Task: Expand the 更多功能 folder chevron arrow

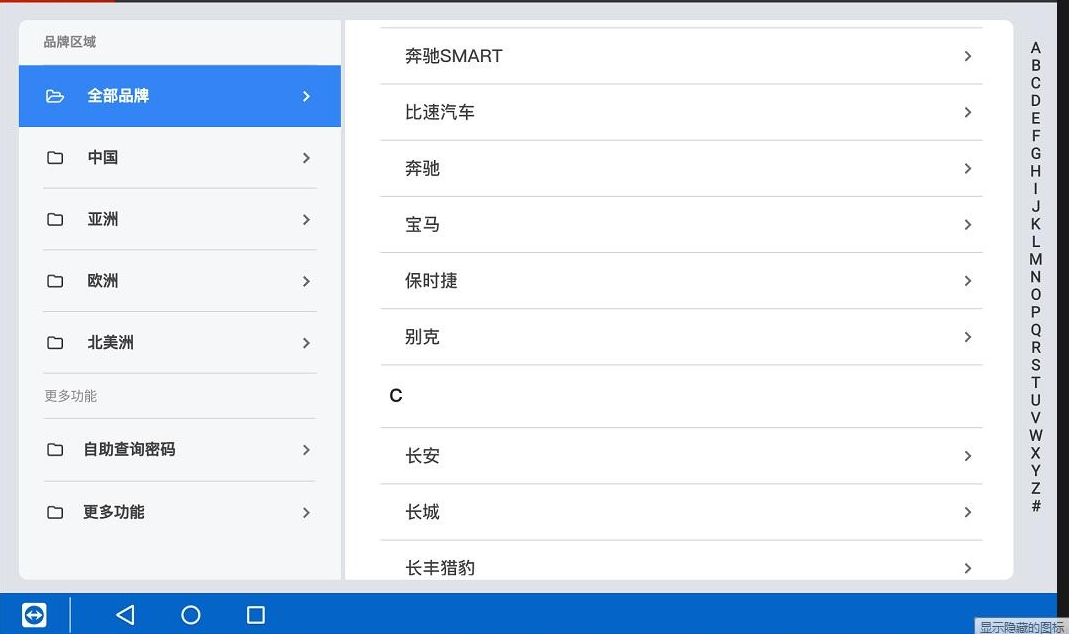Action: [x=306, y=512]
